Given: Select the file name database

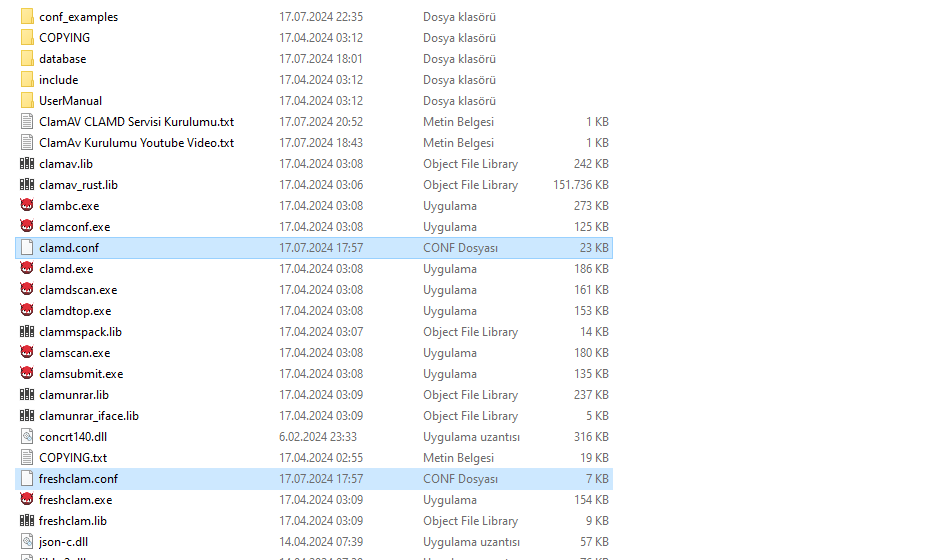Looking at the screenshot, I should [x=62, y=59].
